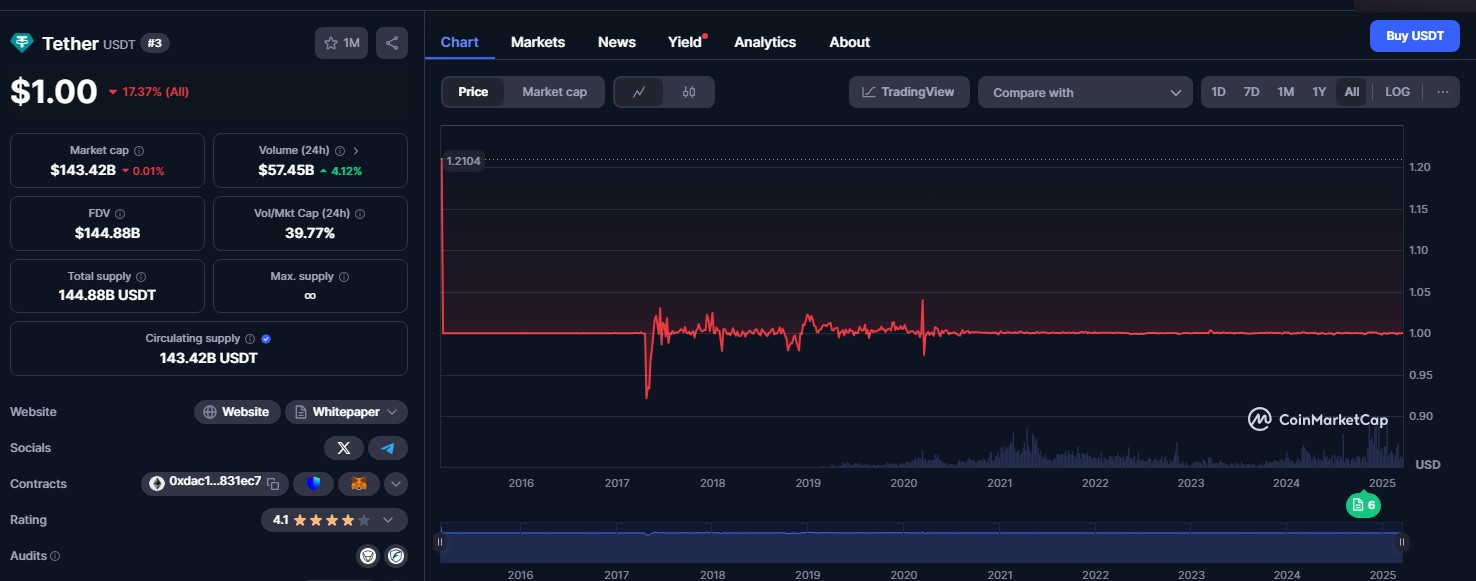Set chart range to 7D
This screenshot has width=1476, height=581.
coord(1251,92)
